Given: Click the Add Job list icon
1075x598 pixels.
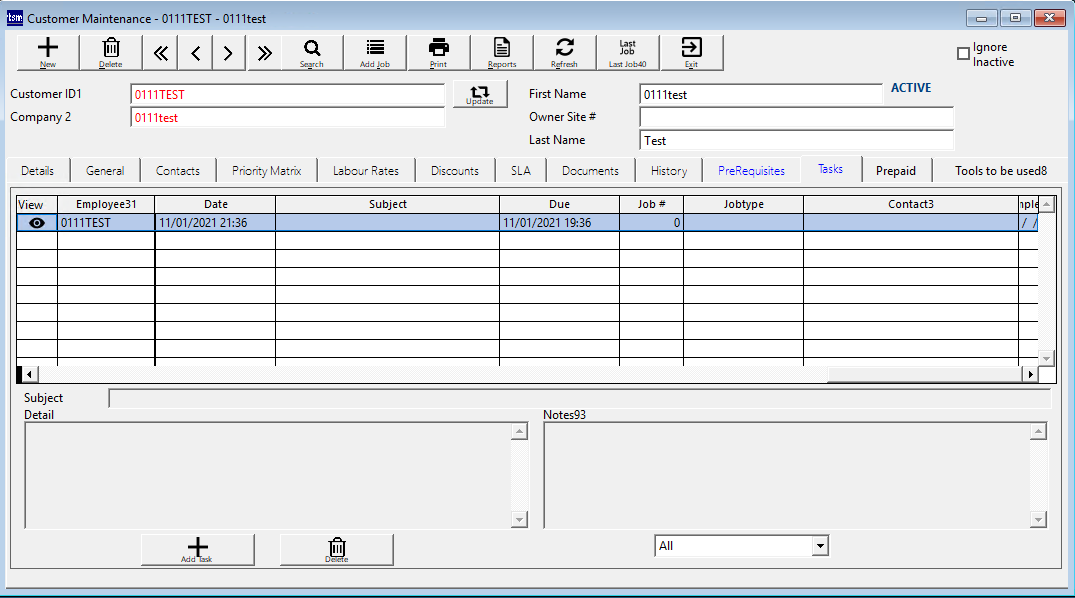Looking at the screenshot, I should click(x=375, y=52).
